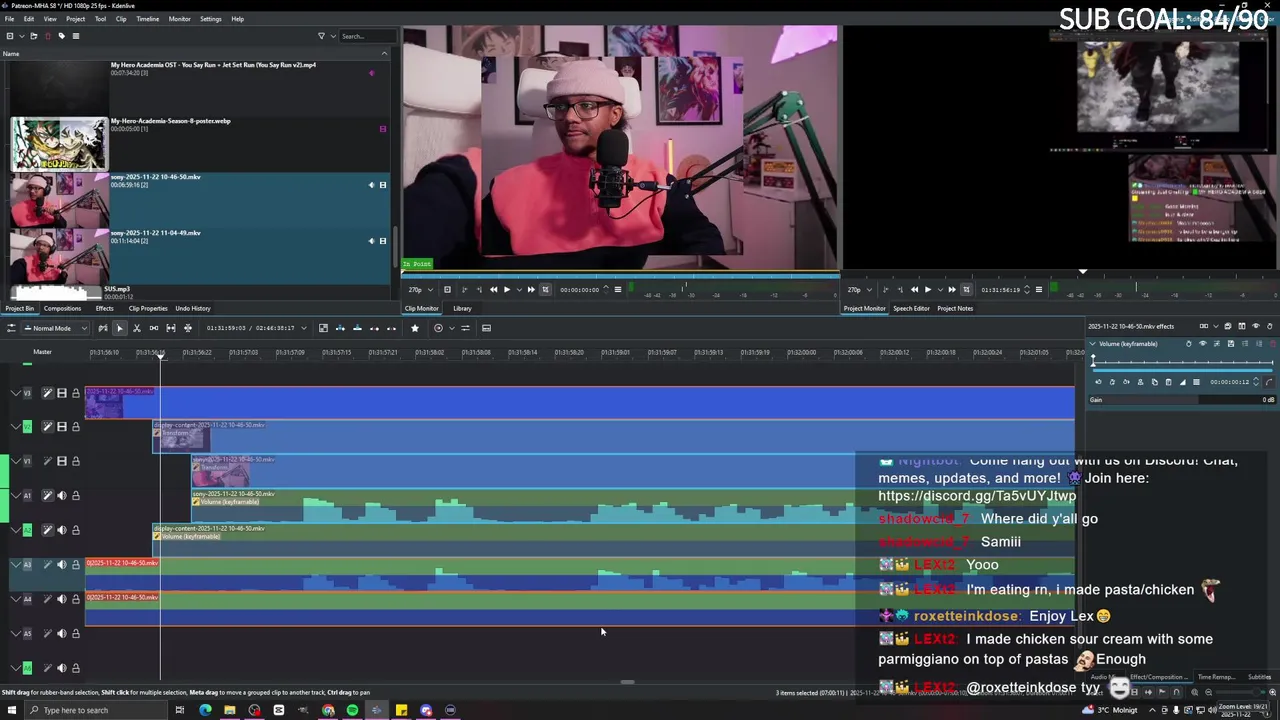Click the mix clips icon in timeline toolbar
This screenshot has height=720, width=1280.
(x=102, y=328)
